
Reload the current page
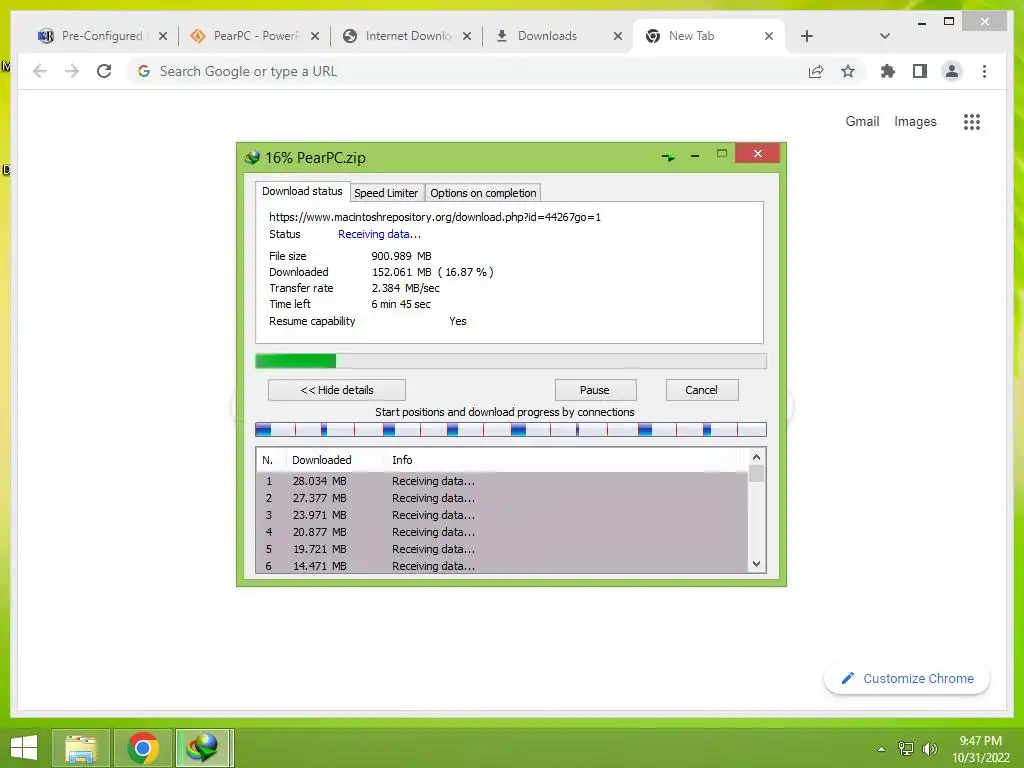(x=104, y=71)
